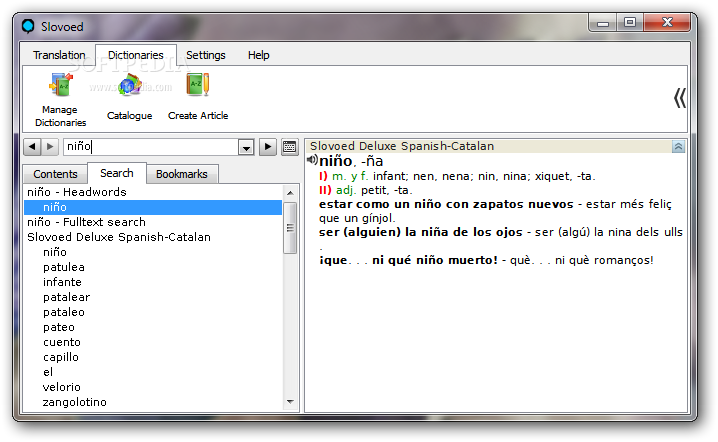Select the Dictionaries tab
Image resolution: width=718 pixels, height=442 pixels.
pos(136,55)
